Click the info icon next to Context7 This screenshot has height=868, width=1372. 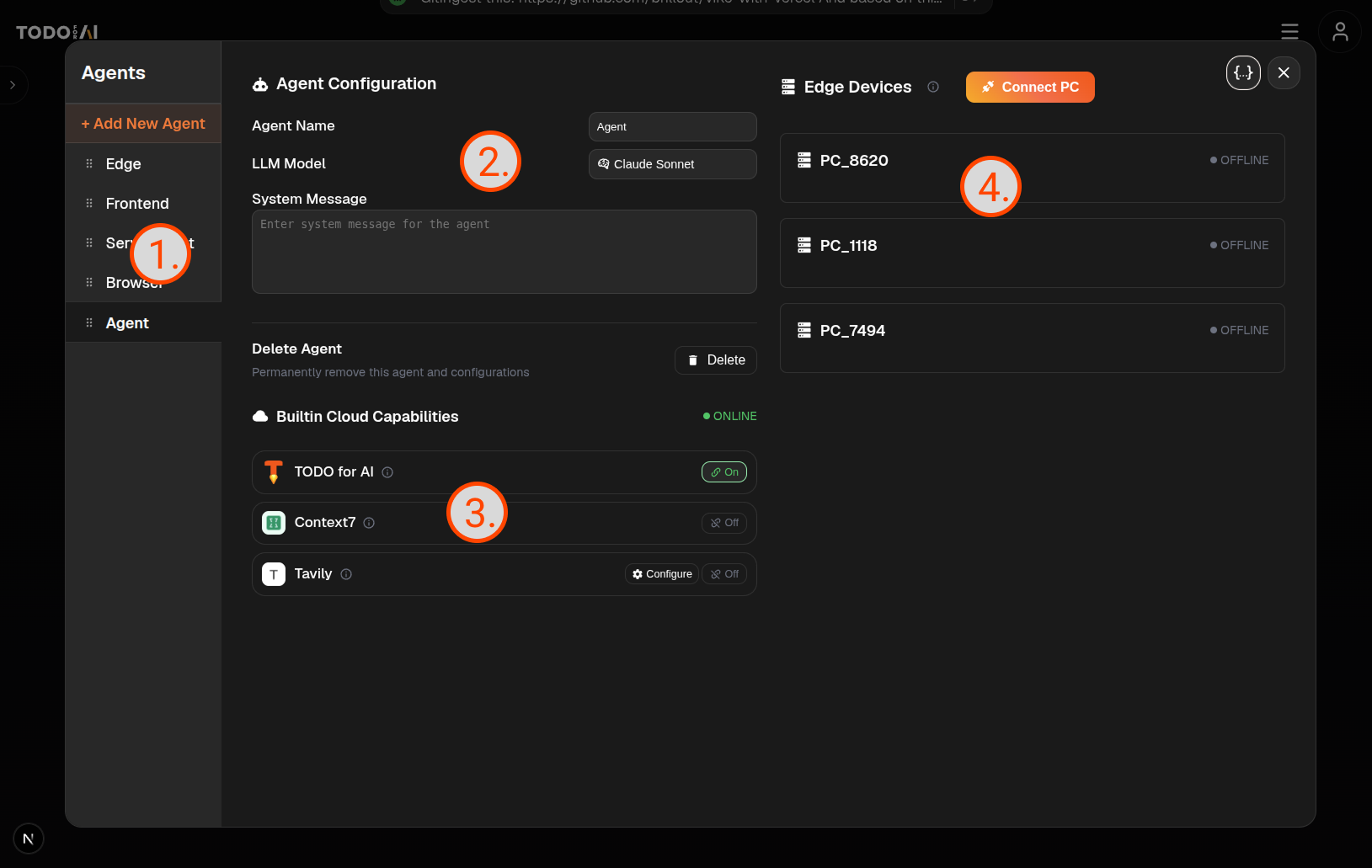coord(369,523)
